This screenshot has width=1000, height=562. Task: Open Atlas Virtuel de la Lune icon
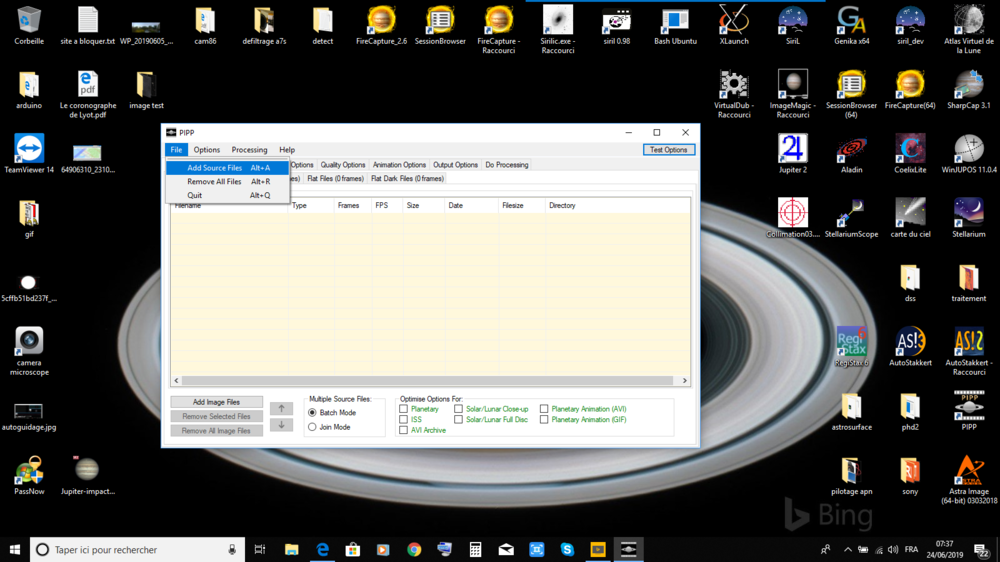pos(969,29)
